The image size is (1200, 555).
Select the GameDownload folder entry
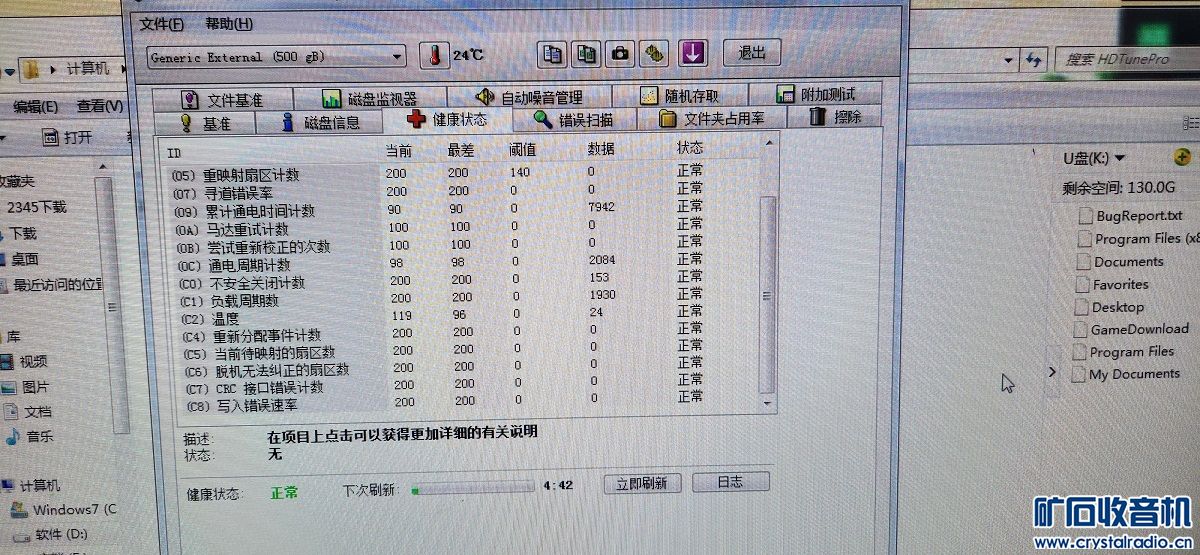tap(1131, 329)
